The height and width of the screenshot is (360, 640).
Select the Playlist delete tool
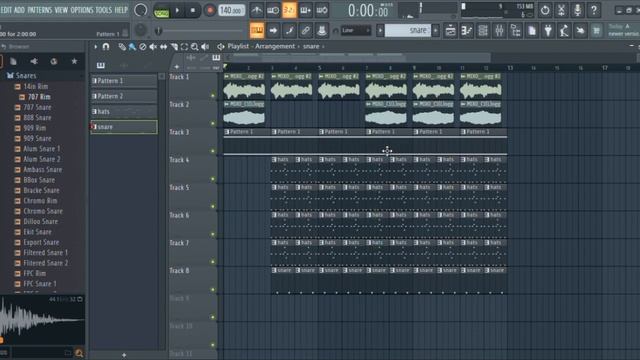143,47
